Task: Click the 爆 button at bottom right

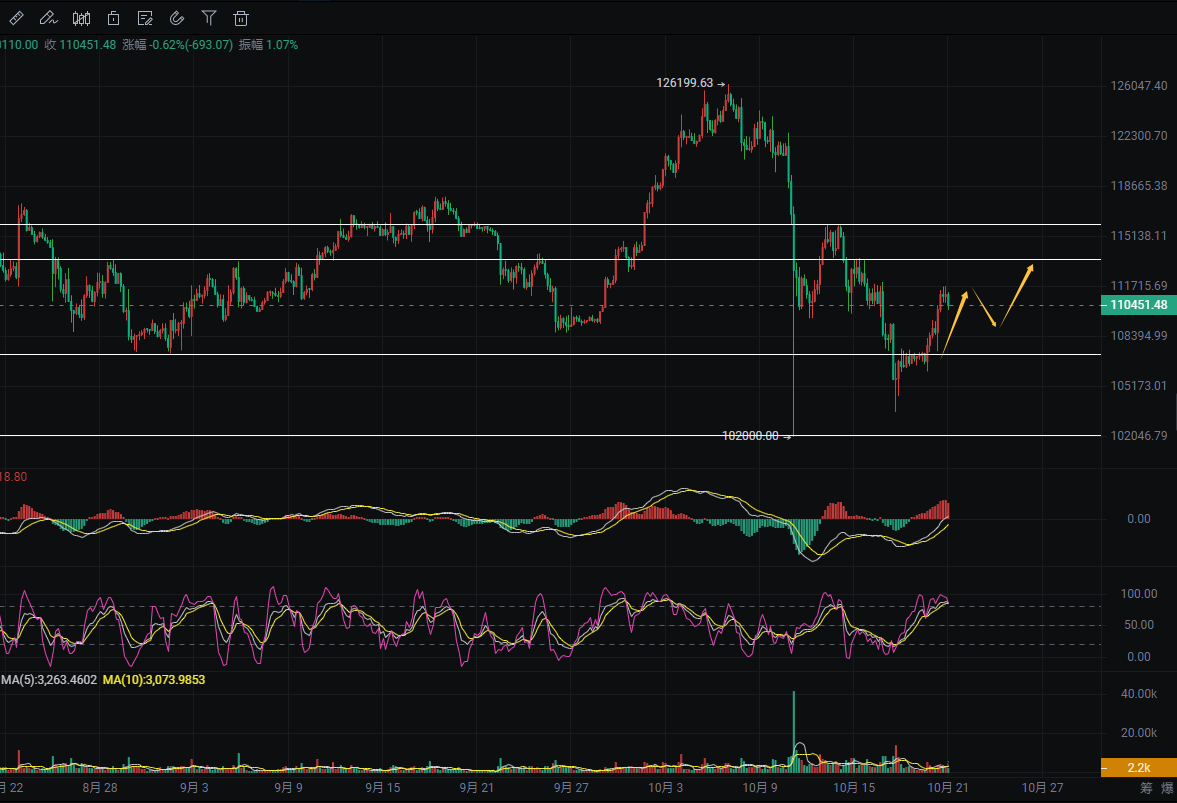Action: (x=1167, y=788)
